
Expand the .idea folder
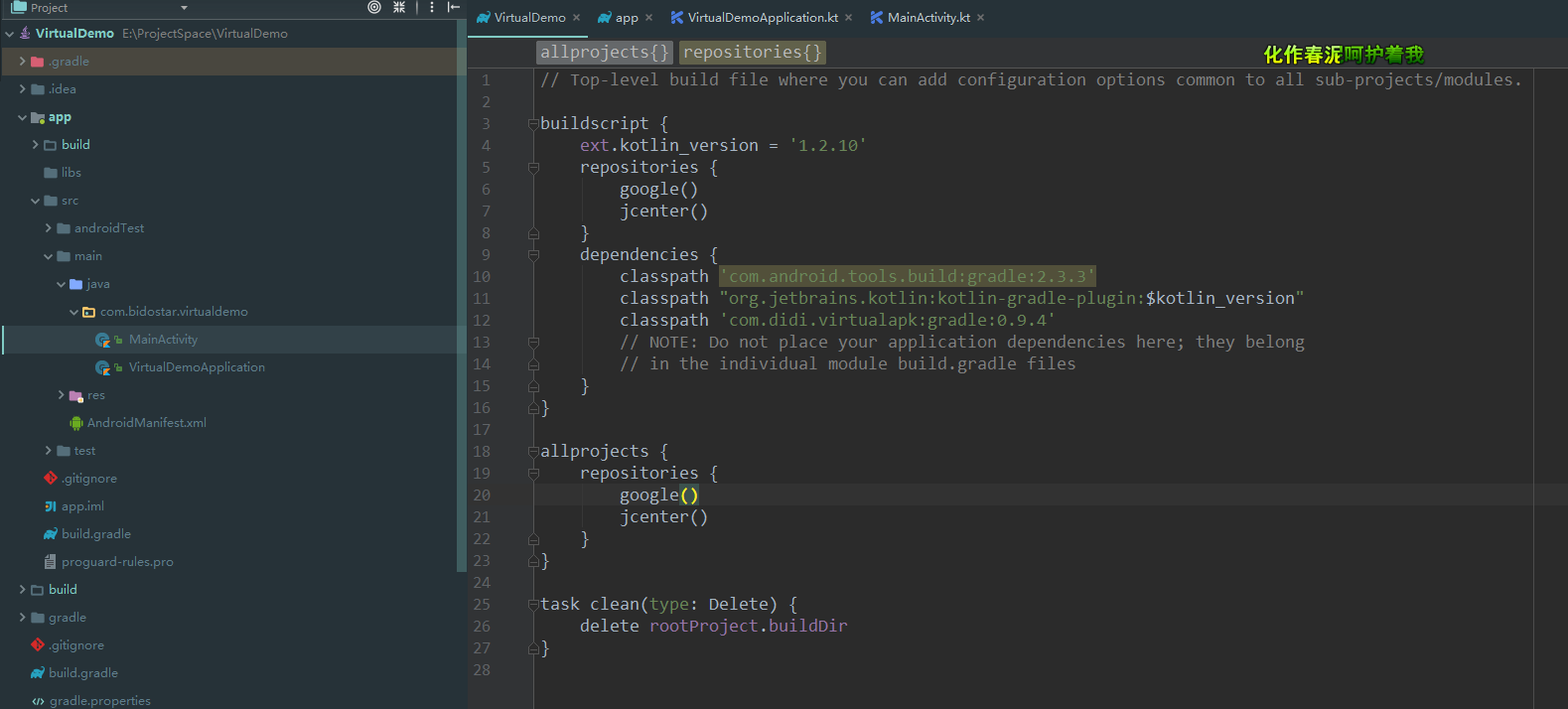(22, 89)
